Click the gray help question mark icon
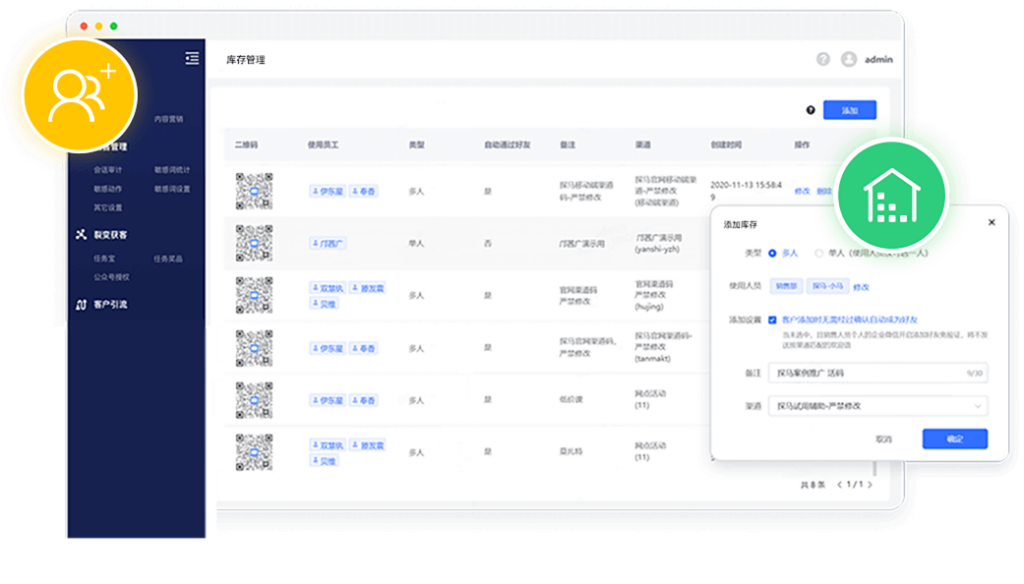Screen dimensions: 1024x584 [x=823, y=59]
